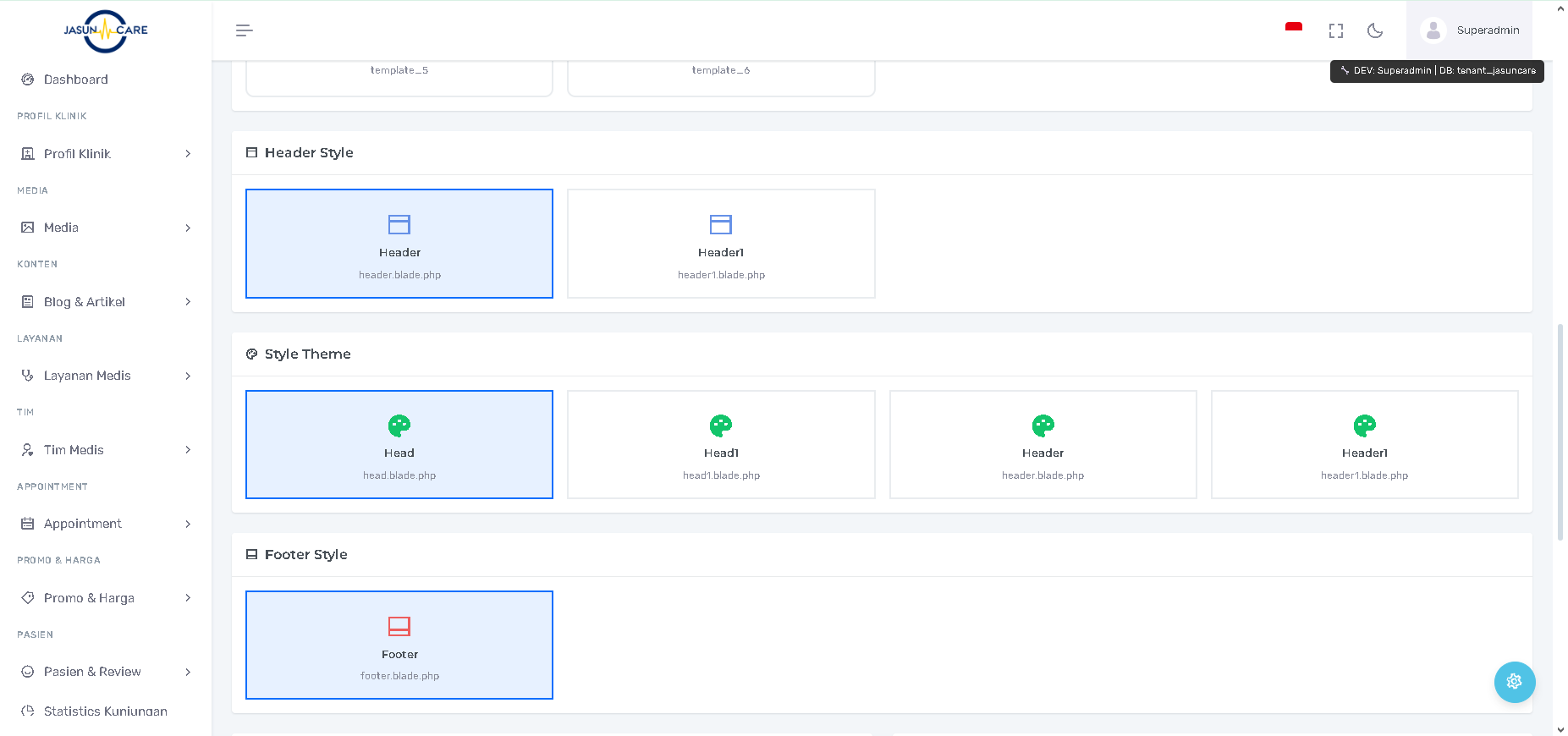Click the Indonesian flag language icon

pos(1293,30)
